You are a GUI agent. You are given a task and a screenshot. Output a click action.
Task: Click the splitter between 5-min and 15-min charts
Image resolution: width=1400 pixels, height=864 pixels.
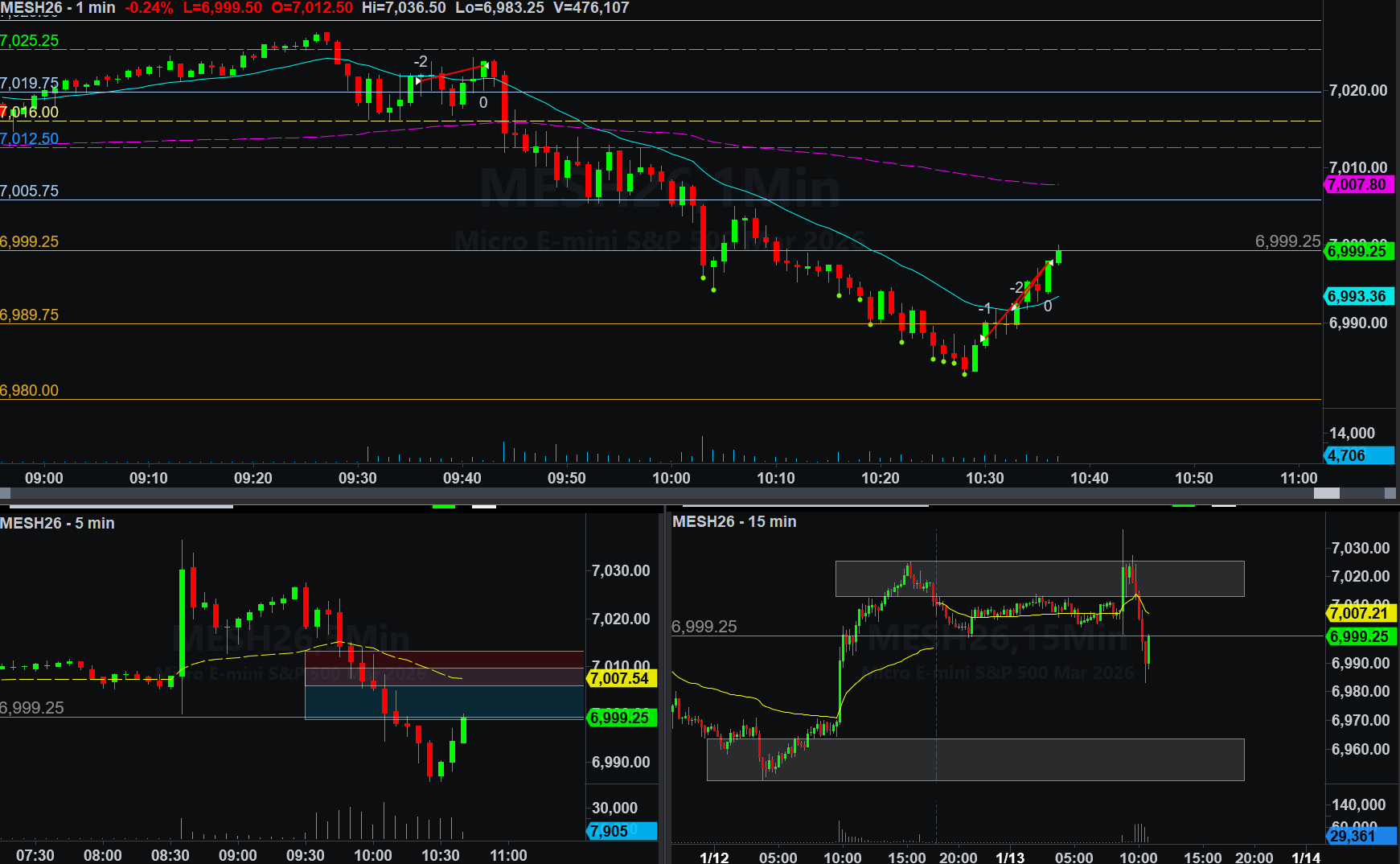pos(664,684)
